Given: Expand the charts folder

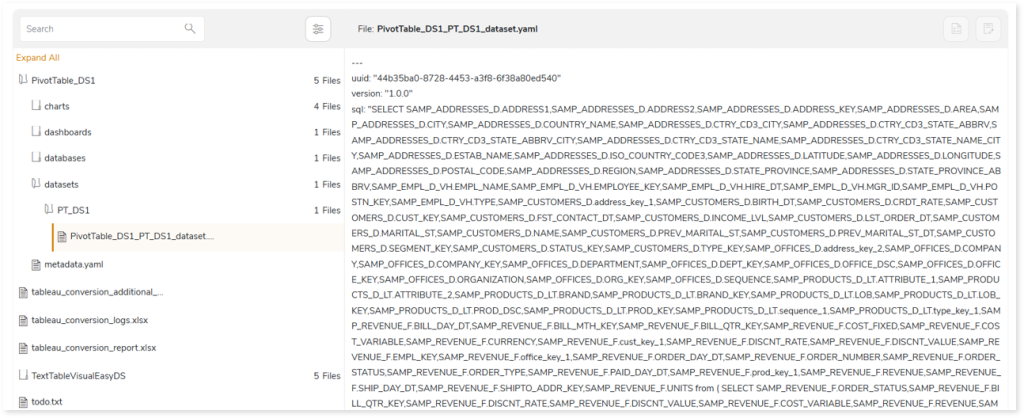Looking at the screenshot, I should [36, 106].
